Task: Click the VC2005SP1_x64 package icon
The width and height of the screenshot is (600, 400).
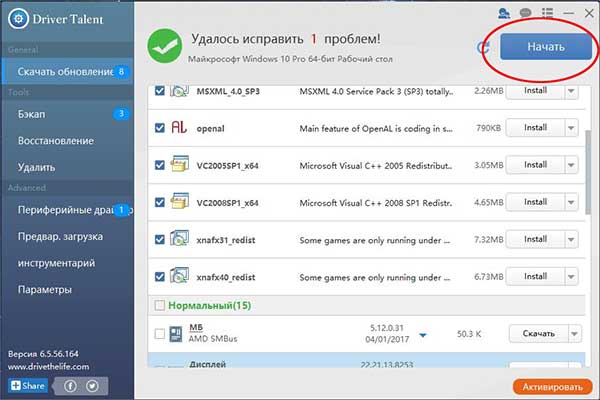Action: click(x=179, y=164)
